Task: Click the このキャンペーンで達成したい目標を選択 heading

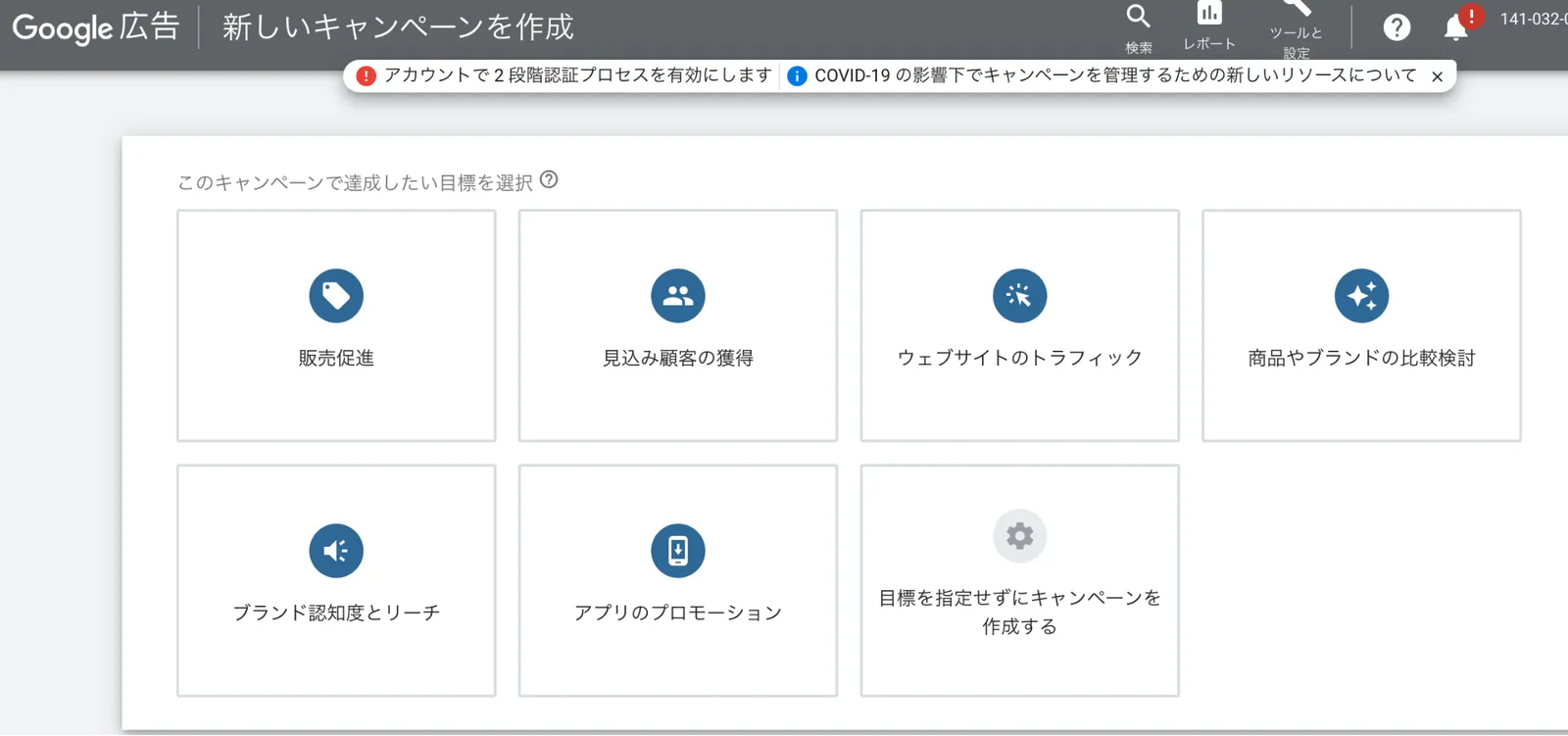Action: point(355,182)
